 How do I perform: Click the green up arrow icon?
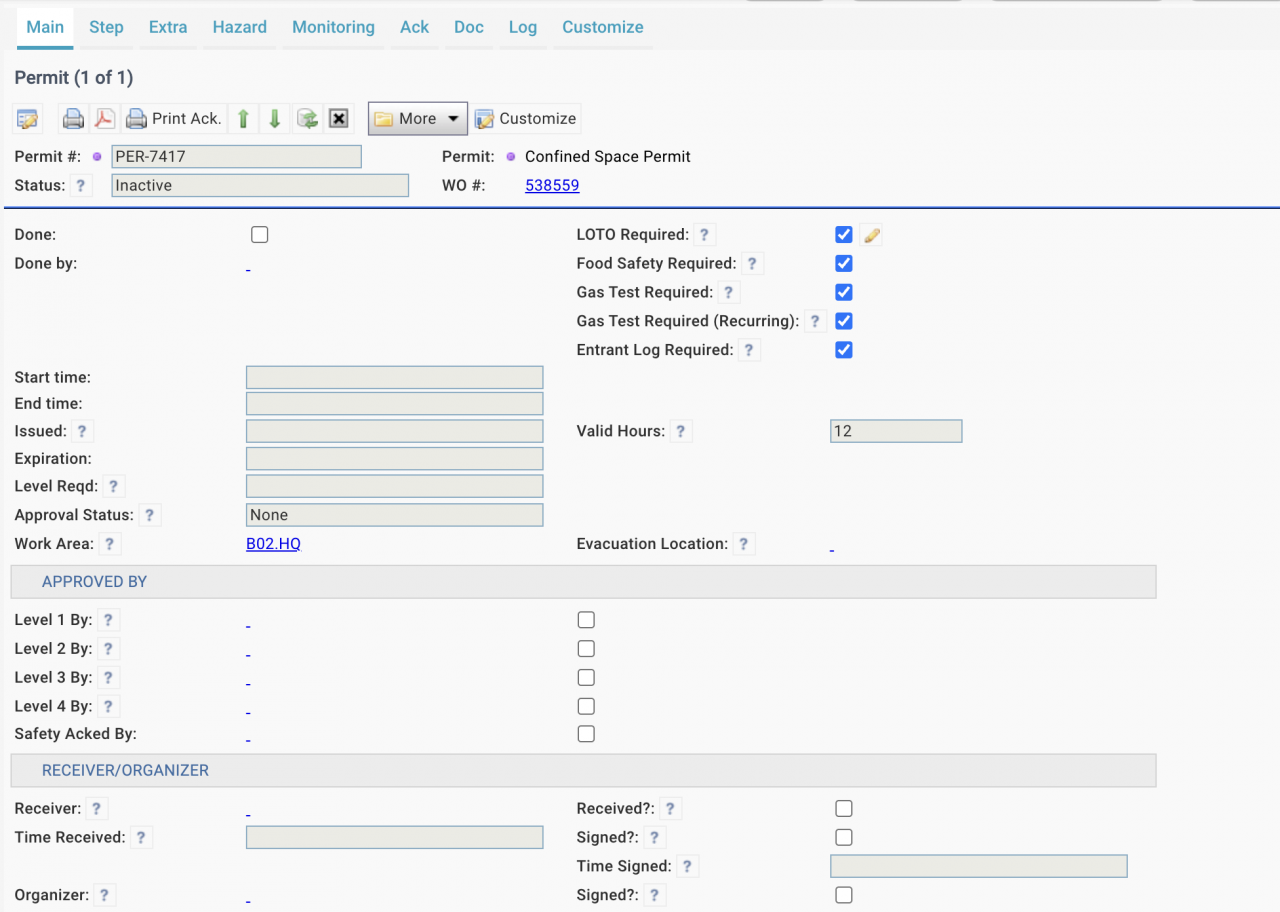tap(243, 119)
